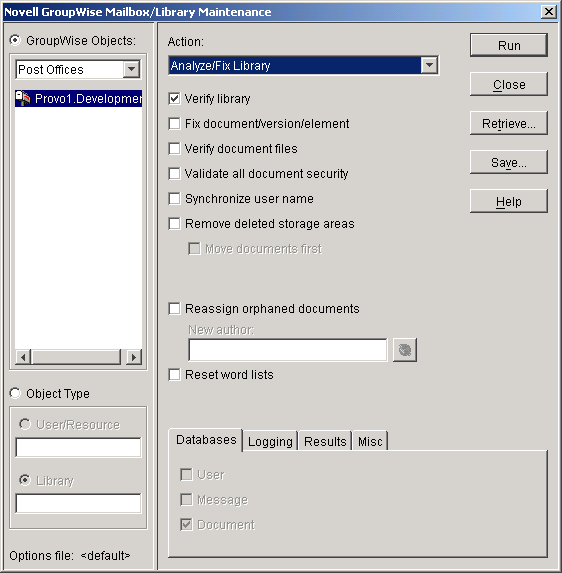Click the browse button beside the New author field
The height and width of the screenshot is (573, 562).
coord(405,350)
